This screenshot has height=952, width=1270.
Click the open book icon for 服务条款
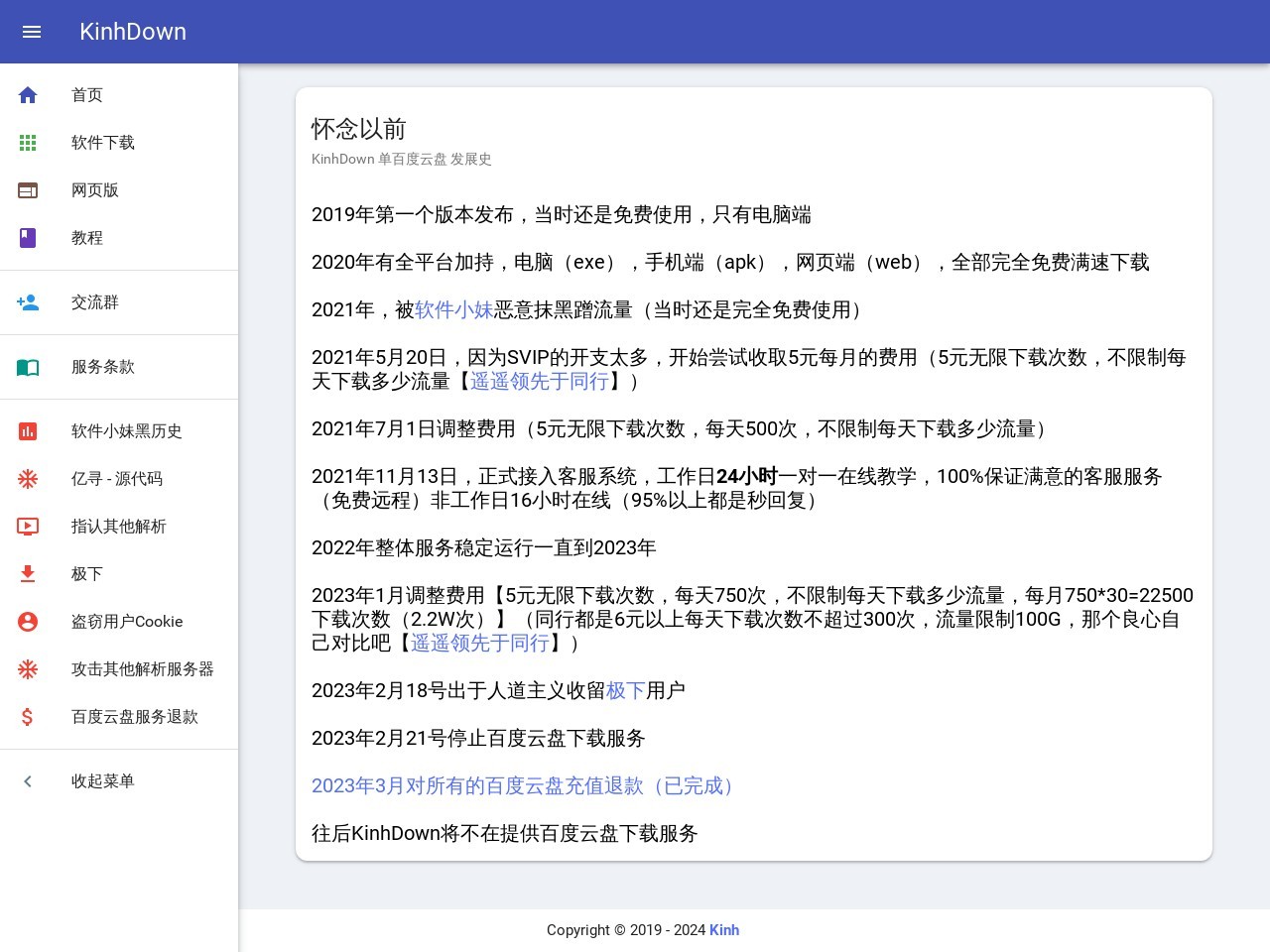(x=28, y=367)
